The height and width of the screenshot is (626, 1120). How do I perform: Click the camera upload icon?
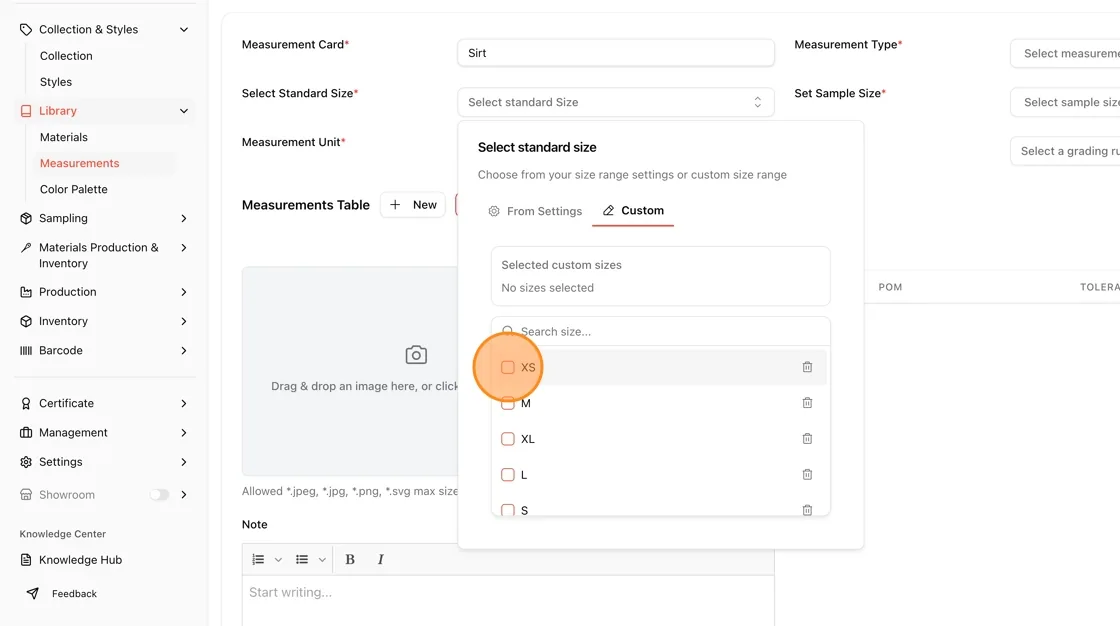pyautogui.click(x=416, y=355)
